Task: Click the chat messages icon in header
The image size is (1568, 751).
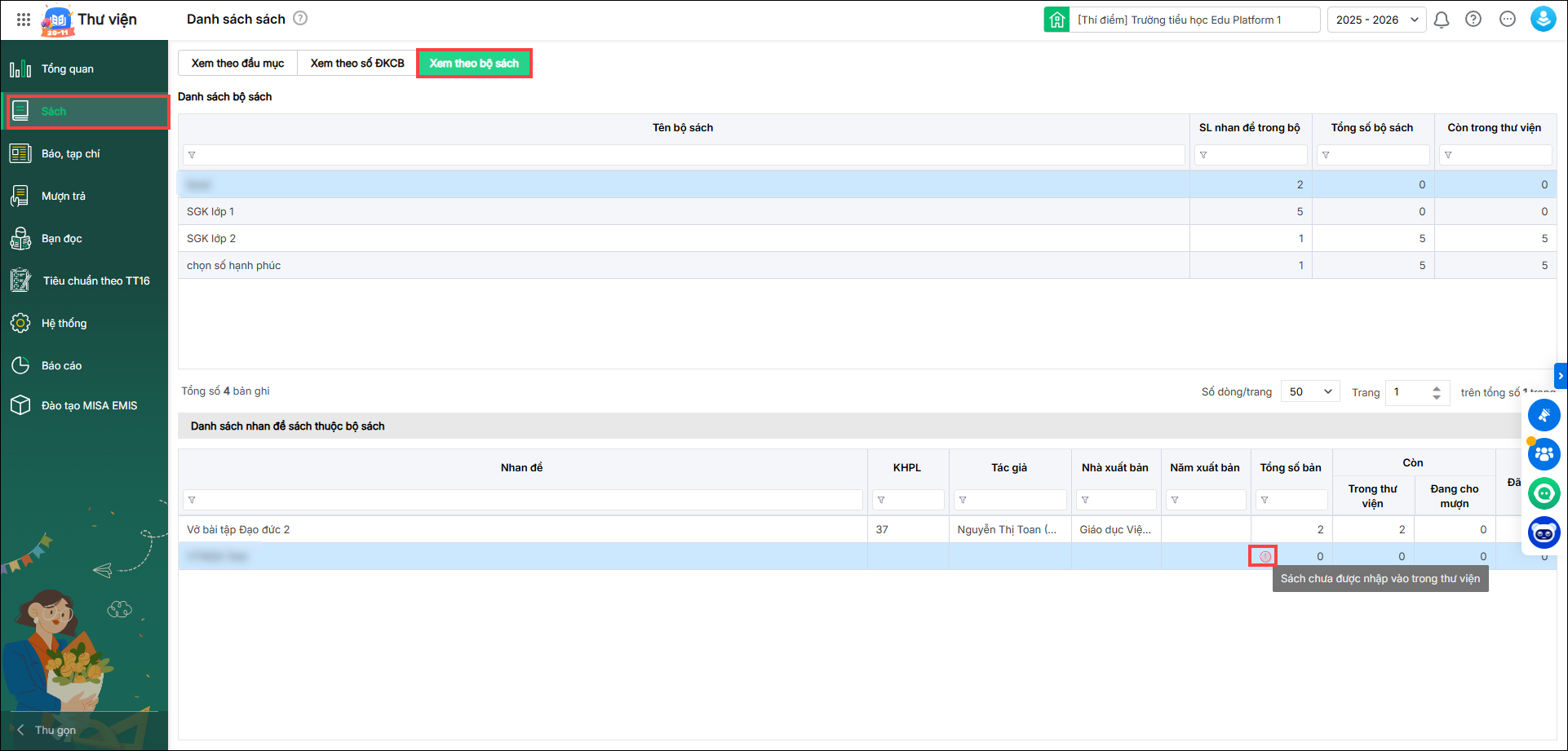Action: click(1508, 20)
